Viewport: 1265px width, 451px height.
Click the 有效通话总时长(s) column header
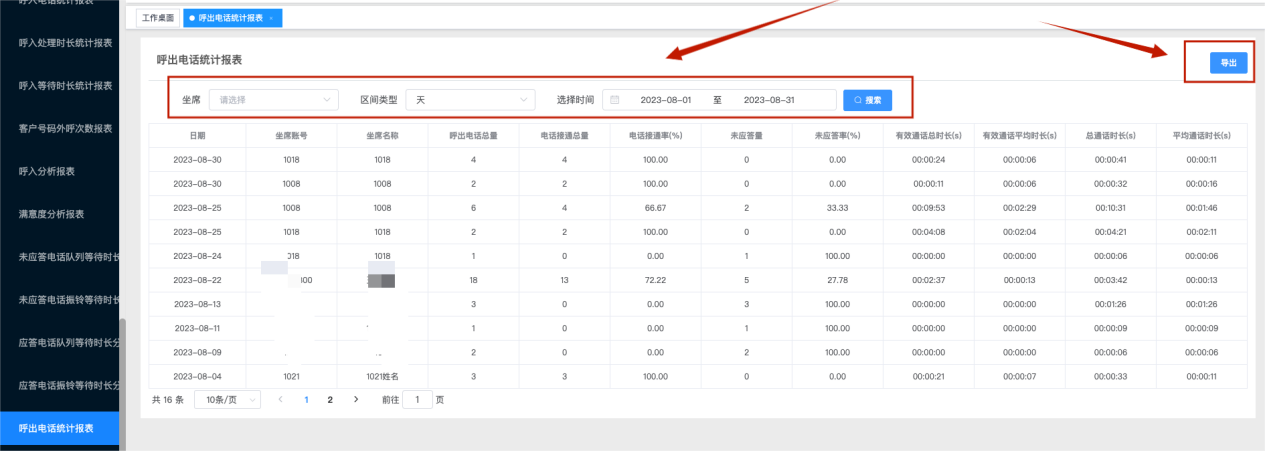[x=927, y=135]
